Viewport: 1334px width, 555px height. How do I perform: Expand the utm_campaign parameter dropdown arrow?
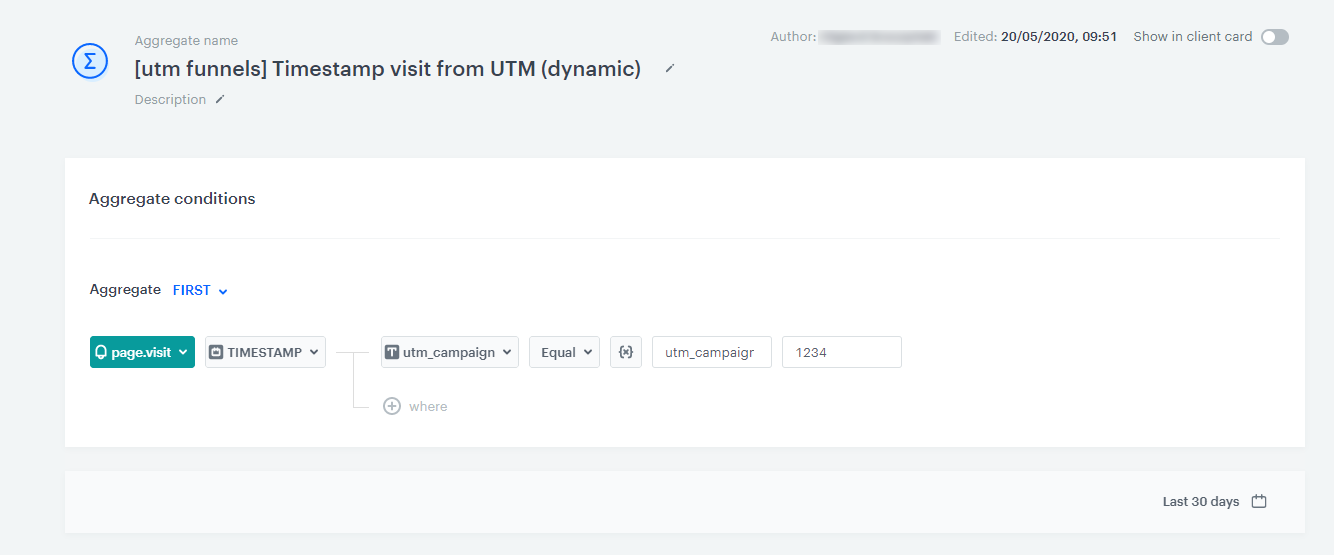point(507,352)
